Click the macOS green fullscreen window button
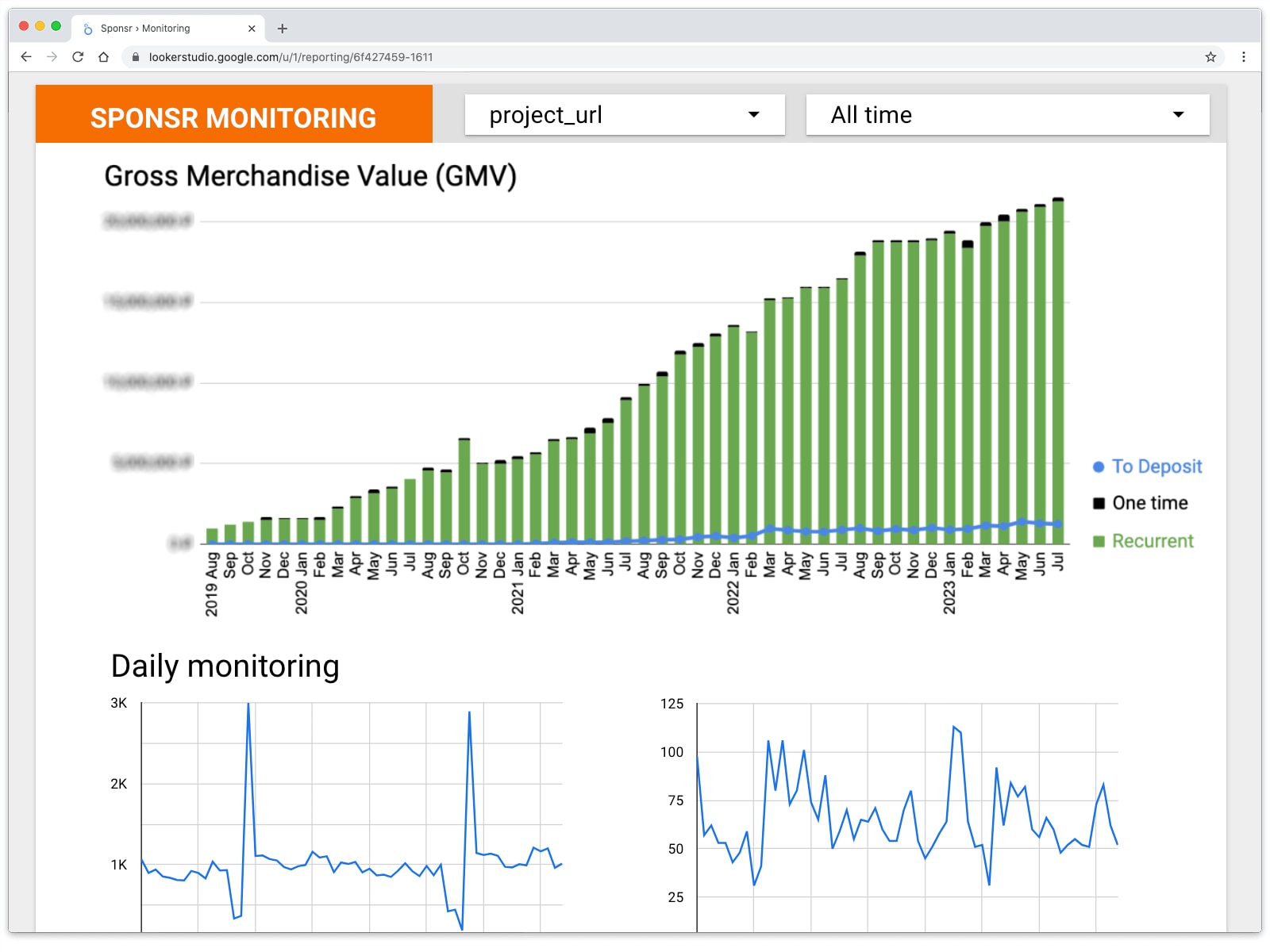1270x952 pixels. (x=56, y=26)
